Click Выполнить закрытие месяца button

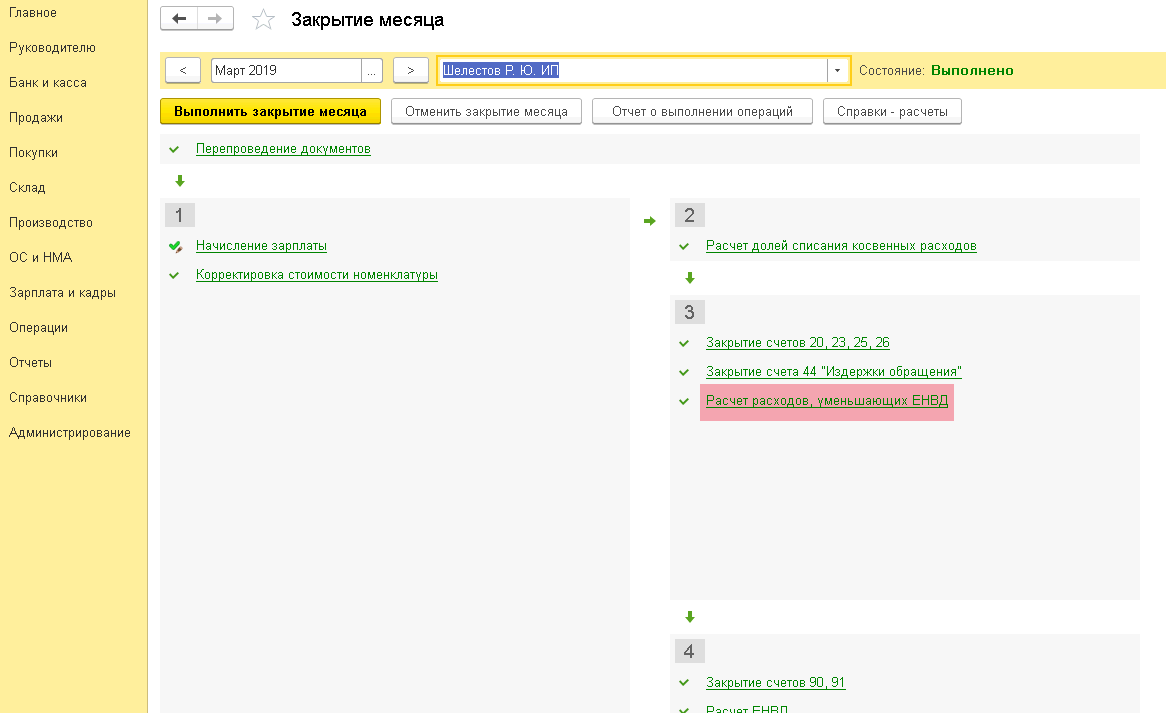(x=271, y=112)
